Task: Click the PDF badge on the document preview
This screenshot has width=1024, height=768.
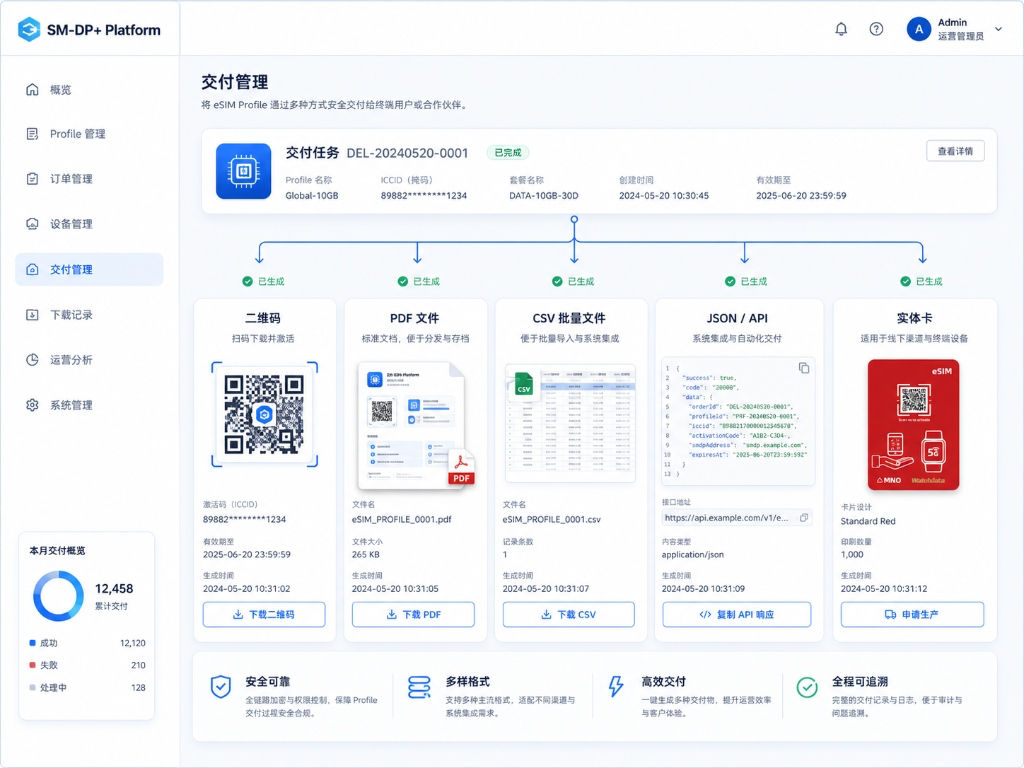Action: pyautogui.click(x=461, y=470)
